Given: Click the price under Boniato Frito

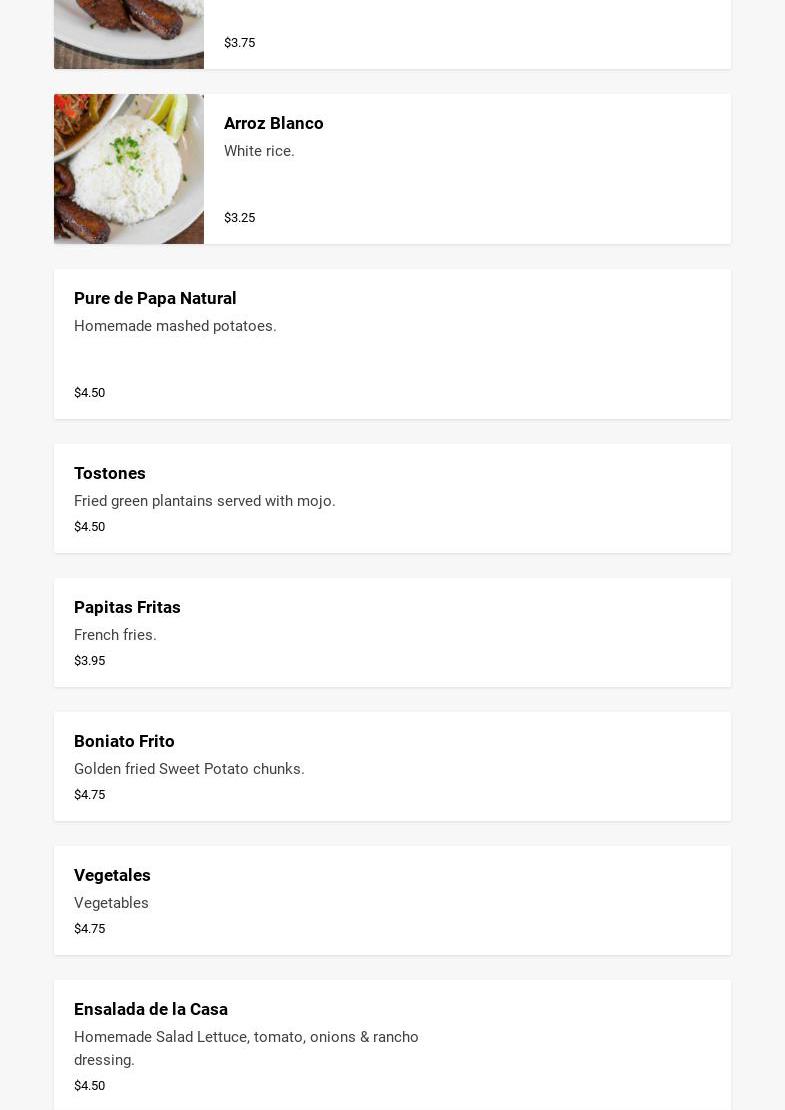Looking at the screenshot, I should click(x=89, y=794).
